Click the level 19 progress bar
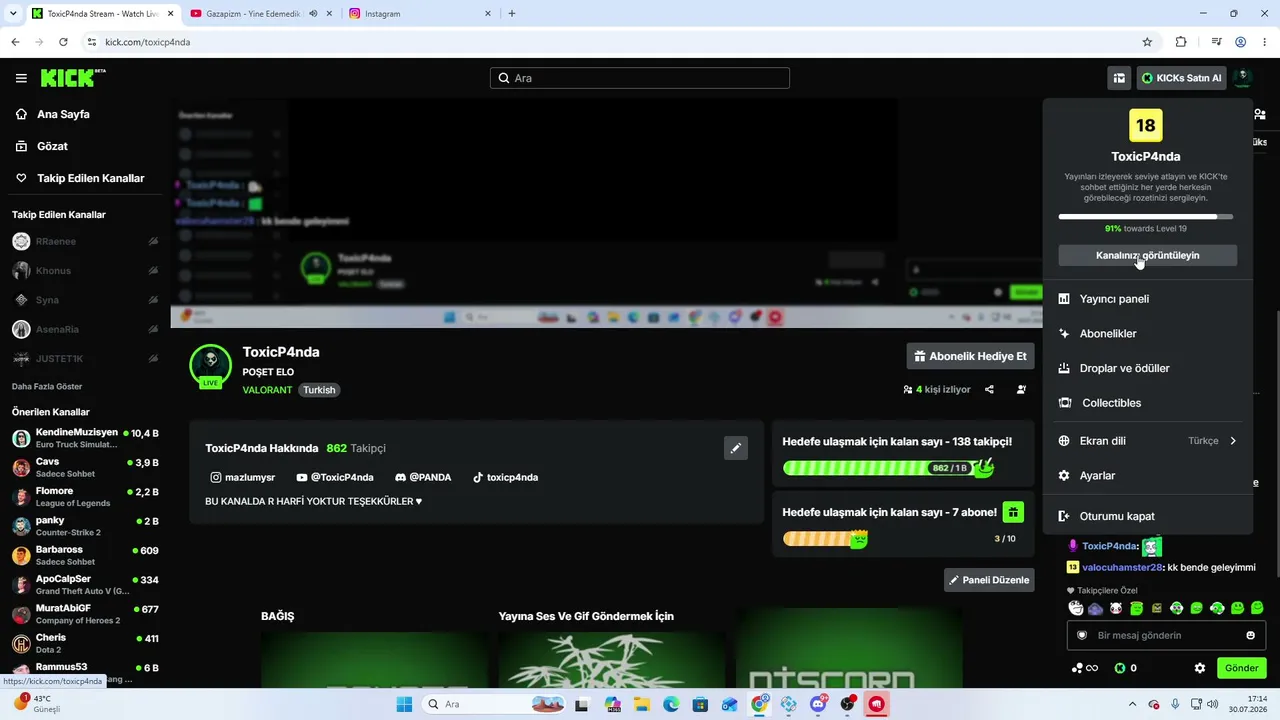 pyautogui.click(x=1146, y=216)
